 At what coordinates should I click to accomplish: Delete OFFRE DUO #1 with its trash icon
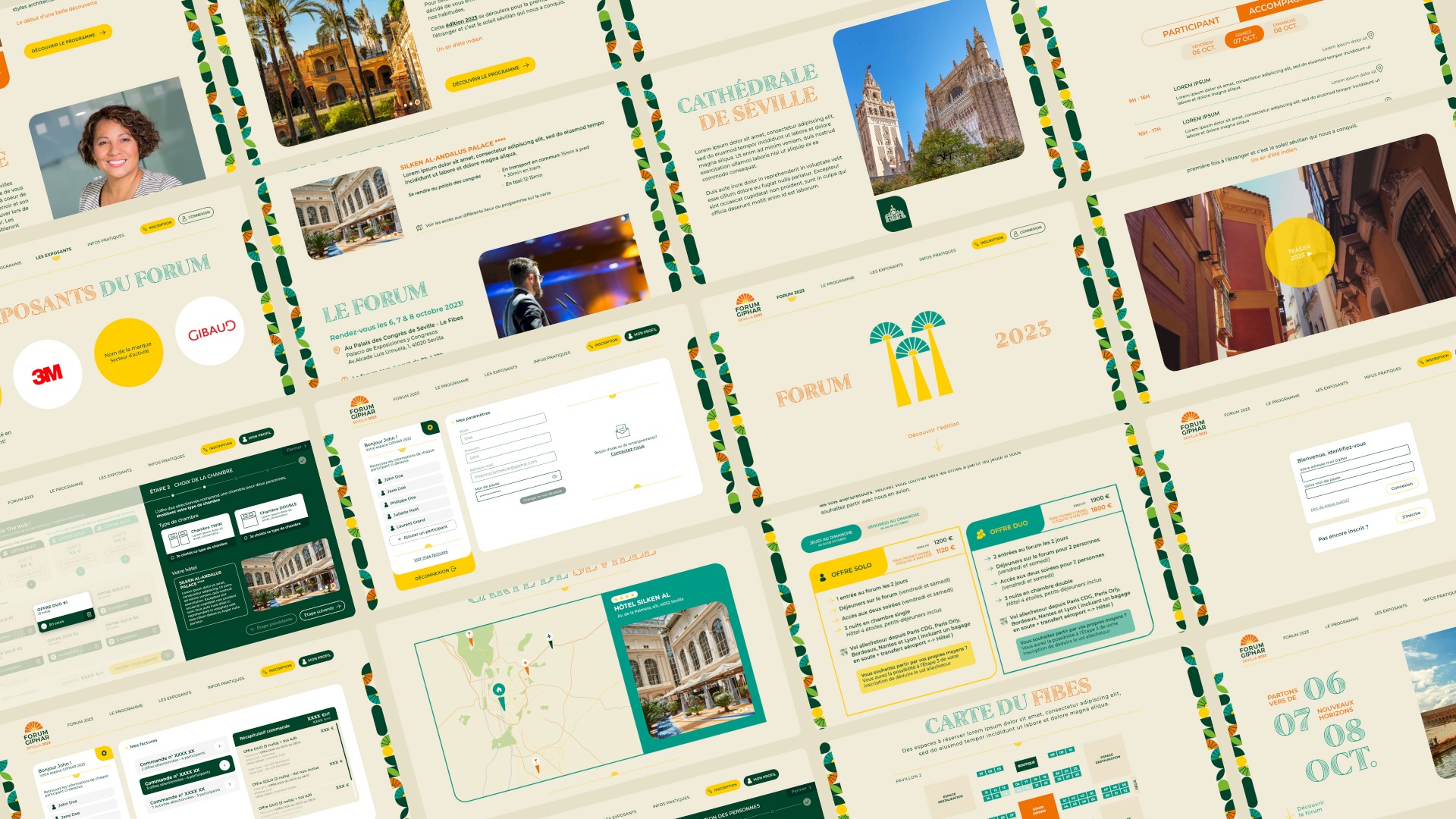(x=89, y=615)
